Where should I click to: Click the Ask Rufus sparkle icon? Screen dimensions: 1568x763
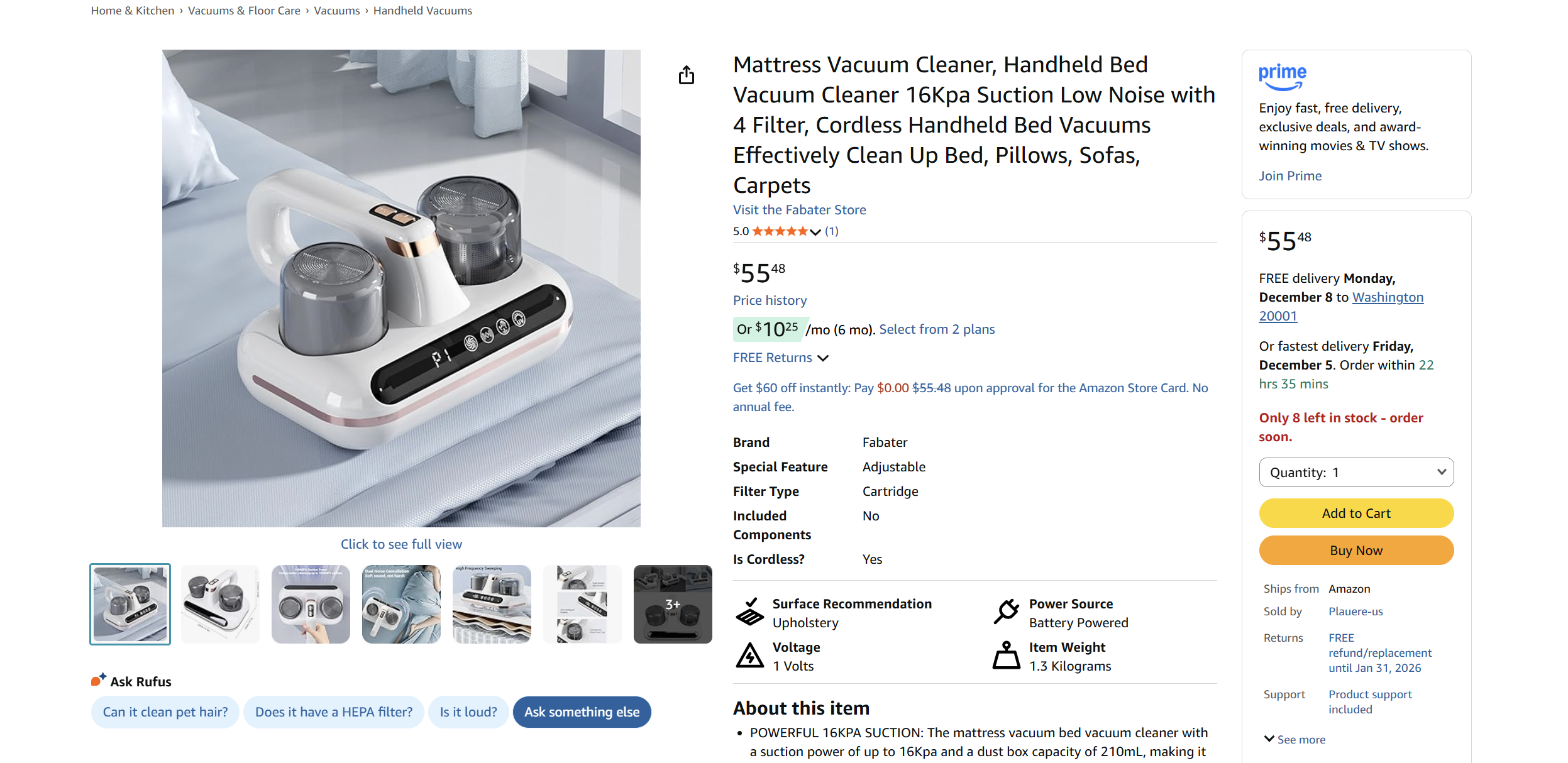coord(98,680)
